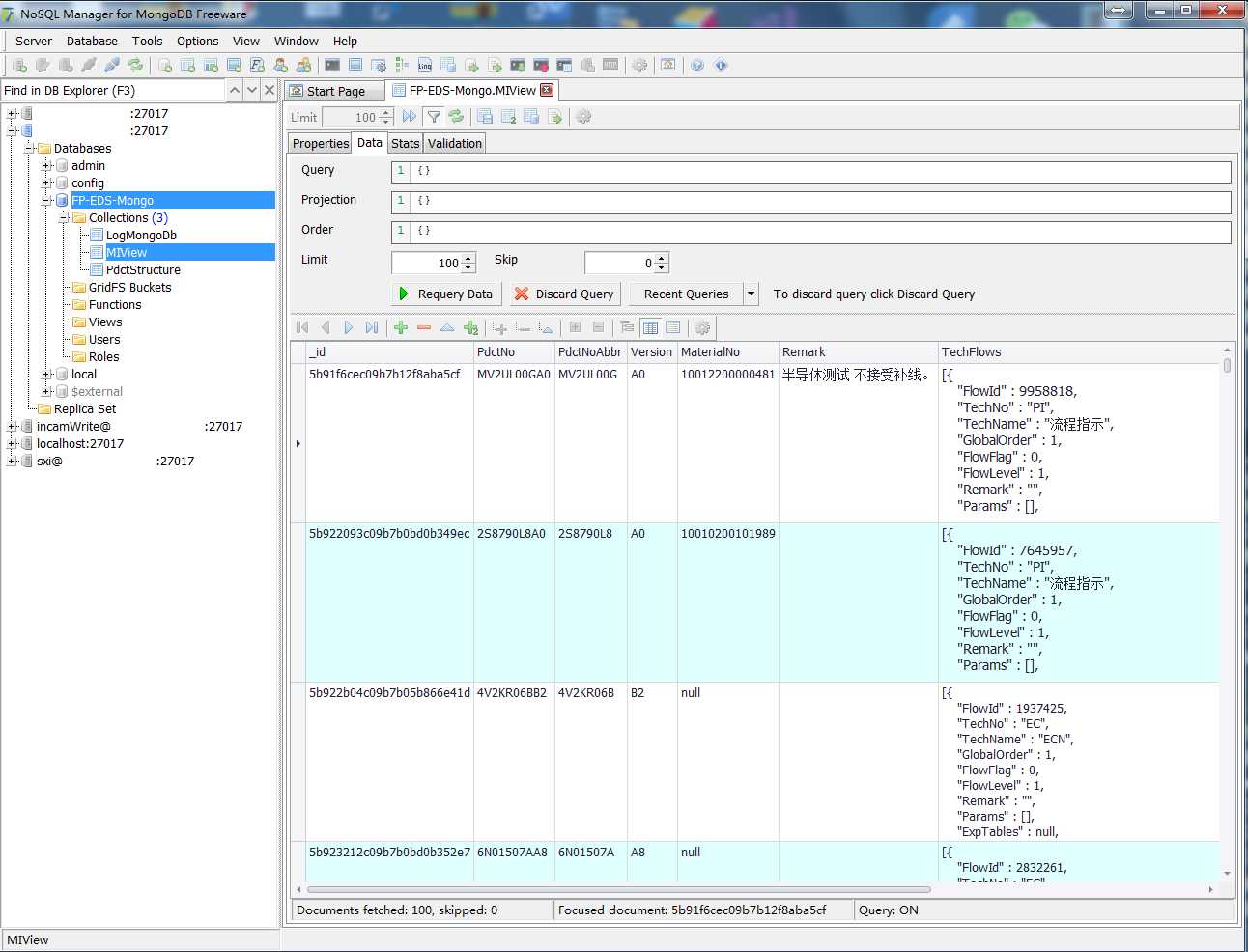Click the create user toolbar icon
Image resolution: width=1248 pixels, height=952 pixels.
coord(280,65)
